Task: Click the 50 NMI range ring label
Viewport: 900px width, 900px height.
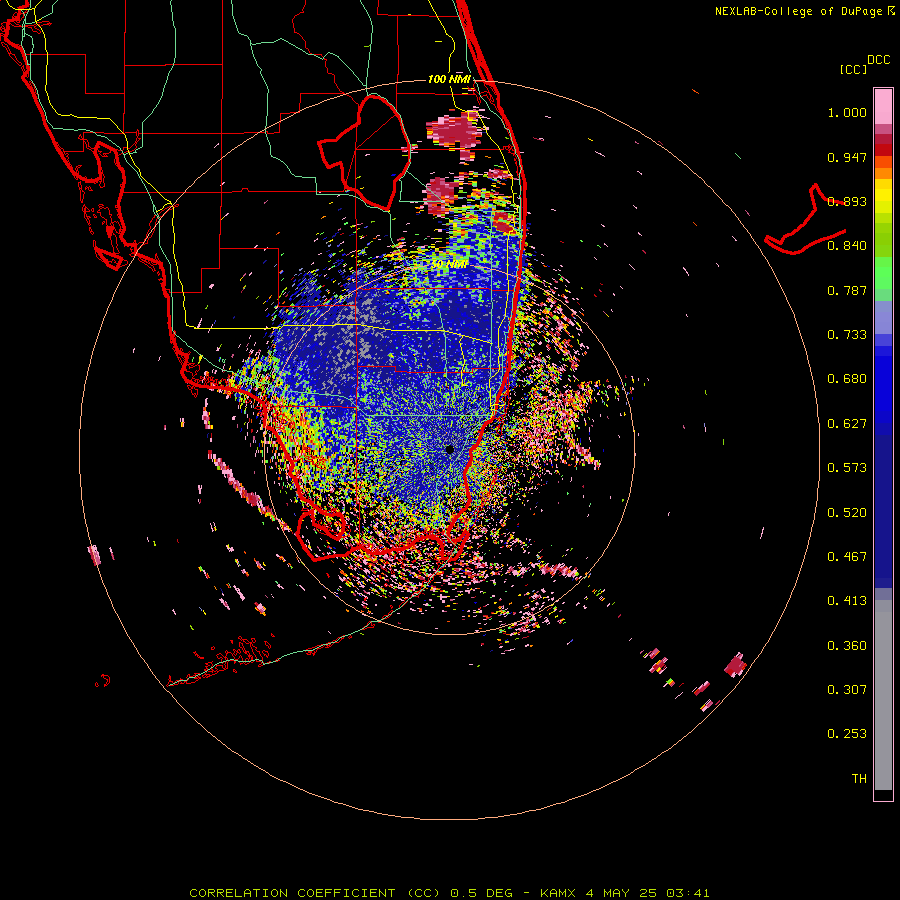Action: (x=449, y=264)
